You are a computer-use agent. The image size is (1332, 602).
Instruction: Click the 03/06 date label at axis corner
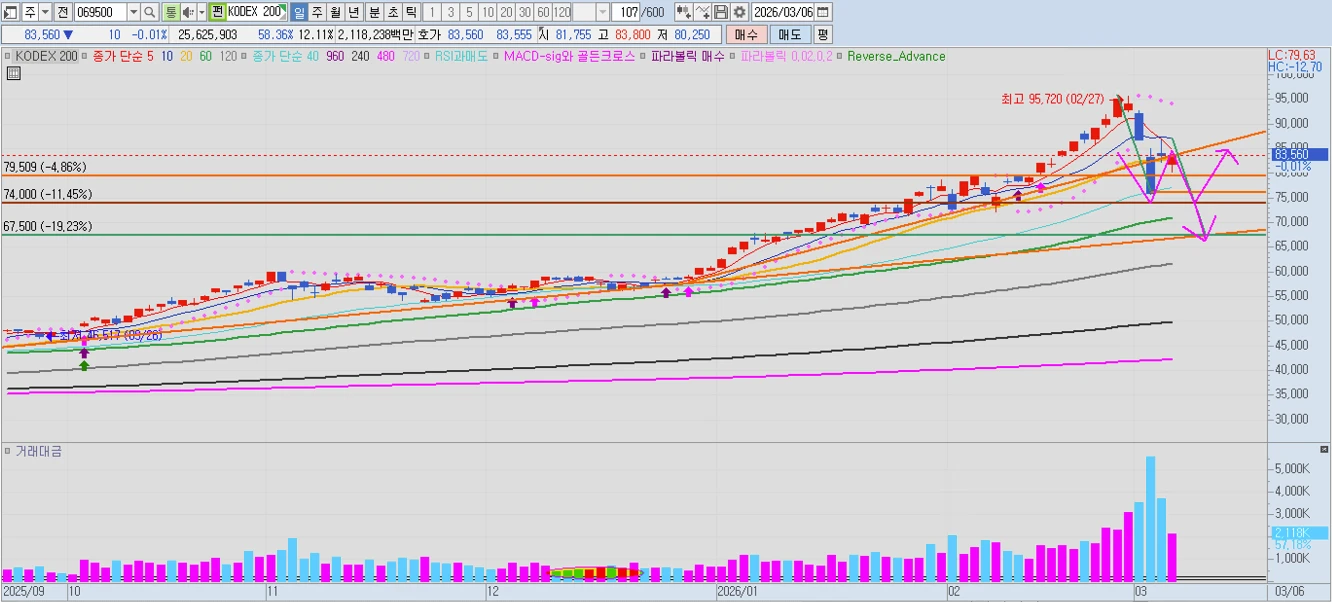pos(1288,592)
